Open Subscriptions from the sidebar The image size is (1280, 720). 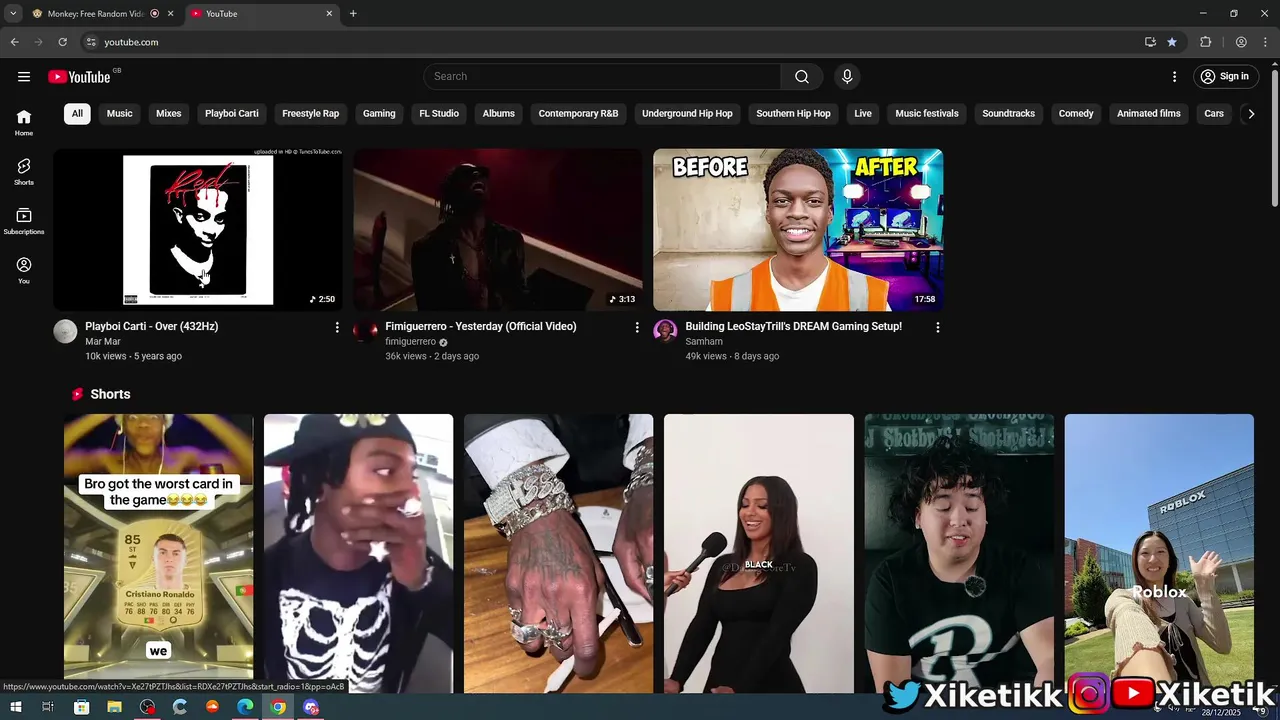(x=24, y=221)
